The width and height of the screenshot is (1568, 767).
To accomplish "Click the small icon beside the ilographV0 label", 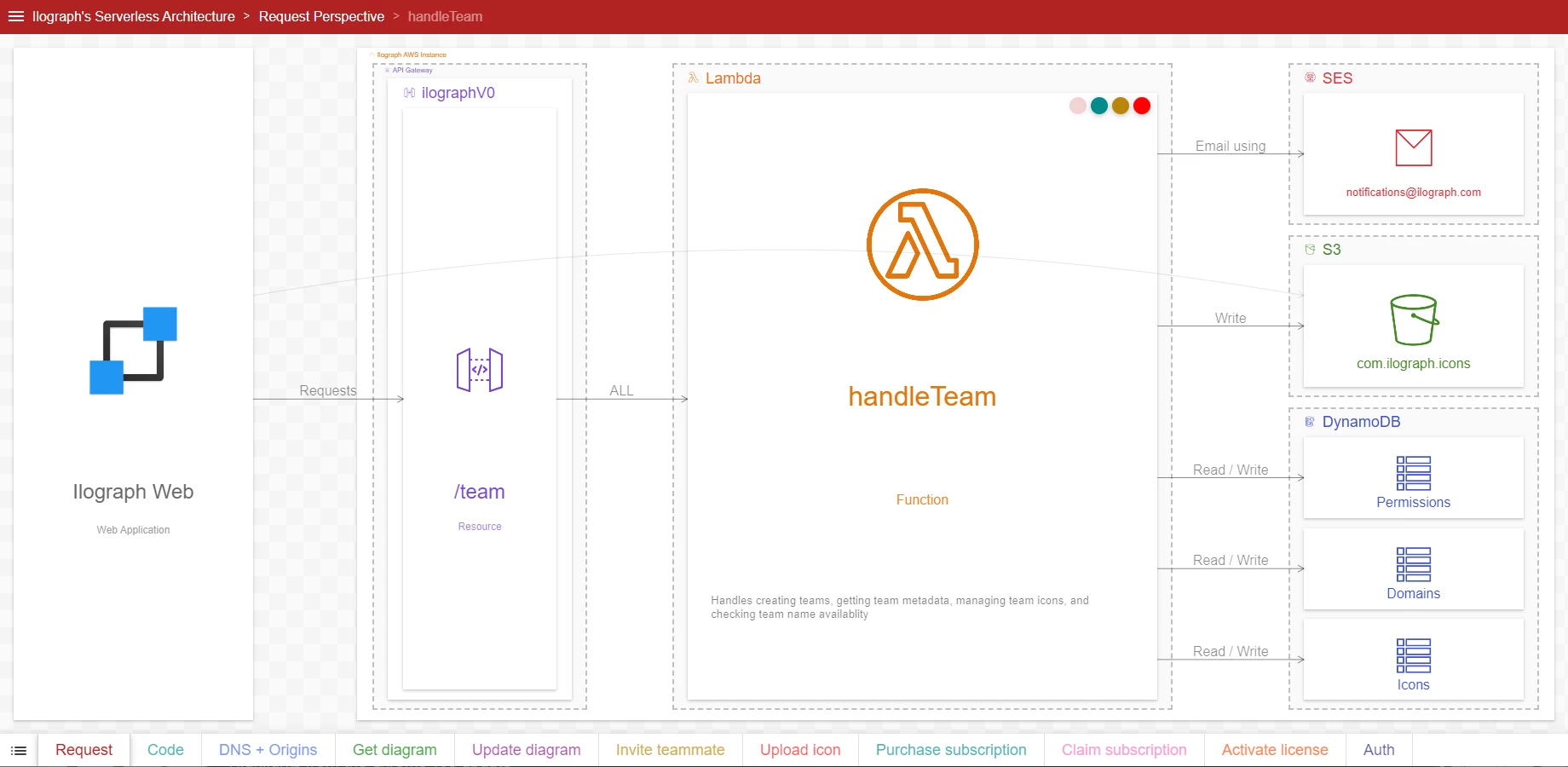I will (x=410, y=93).
